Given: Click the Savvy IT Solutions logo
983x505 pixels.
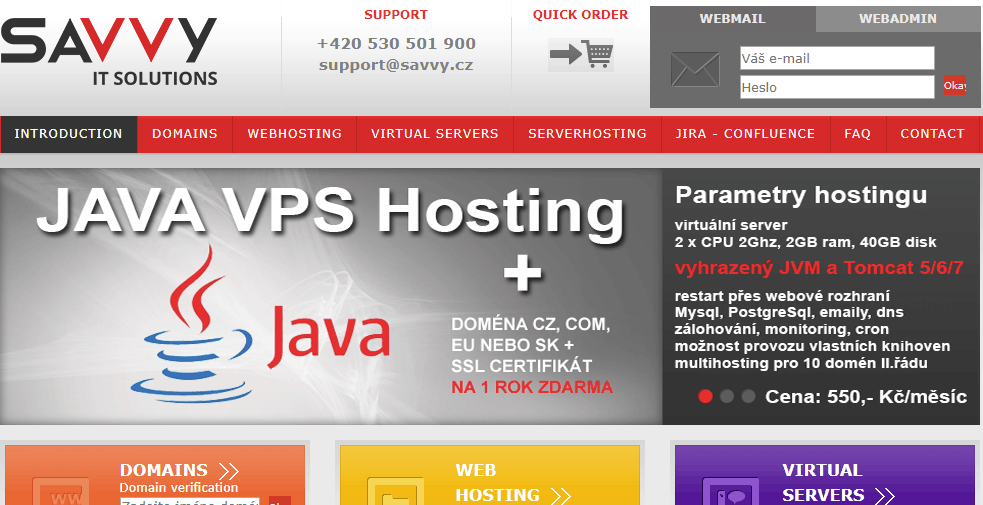Looking at the screenshot, I should click(109, 51).
